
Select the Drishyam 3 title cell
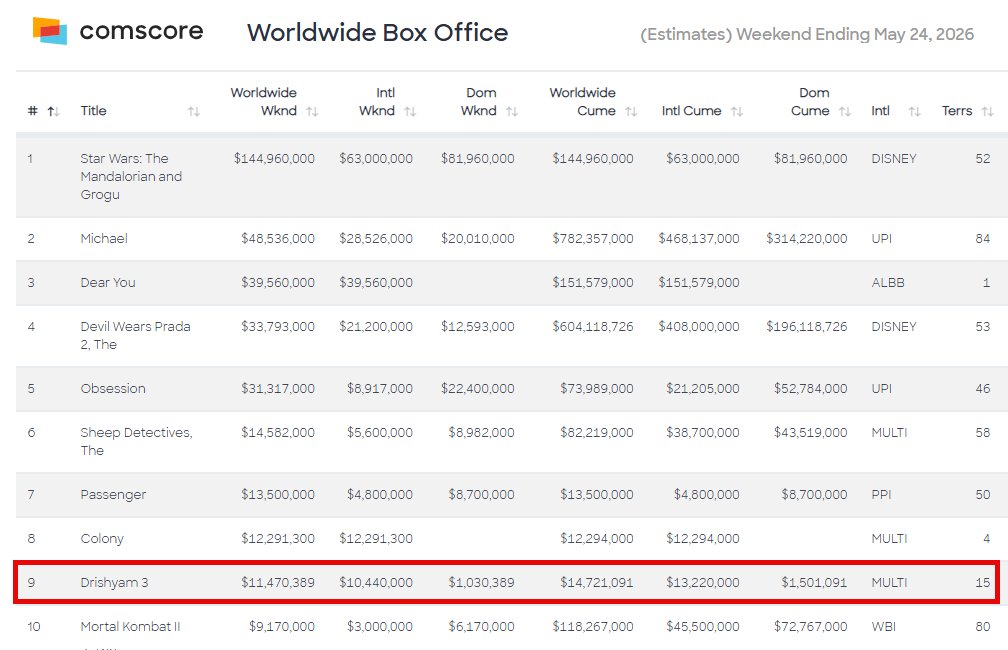click(x=114, y=582)
